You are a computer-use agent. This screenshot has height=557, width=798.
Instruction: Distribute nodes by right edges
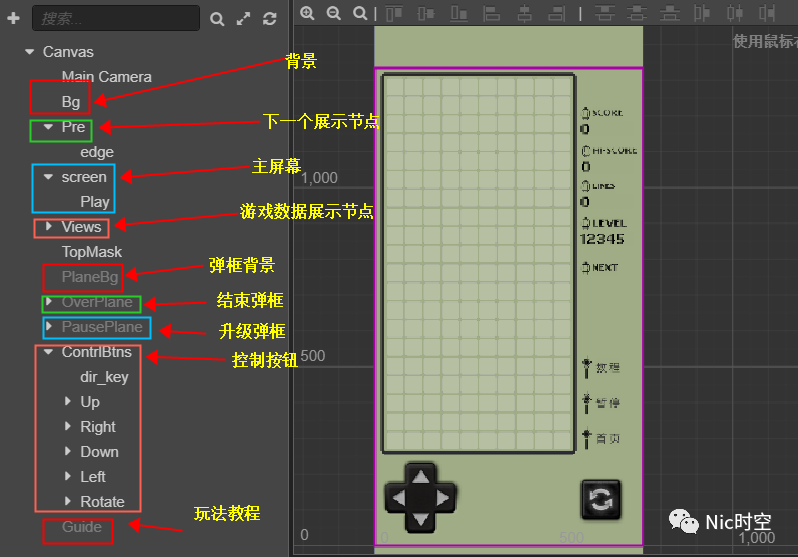pos(767,13)
